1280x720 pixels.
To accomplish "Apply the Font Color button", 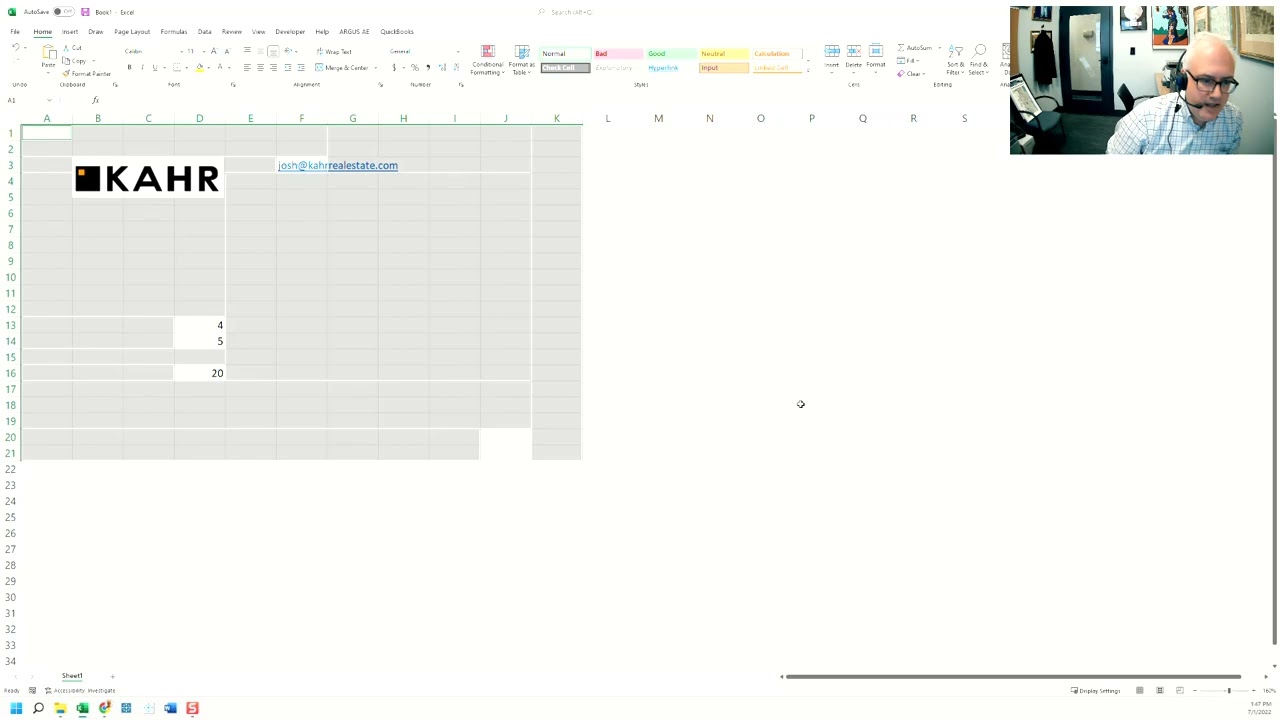I will [x=221, y=67].
